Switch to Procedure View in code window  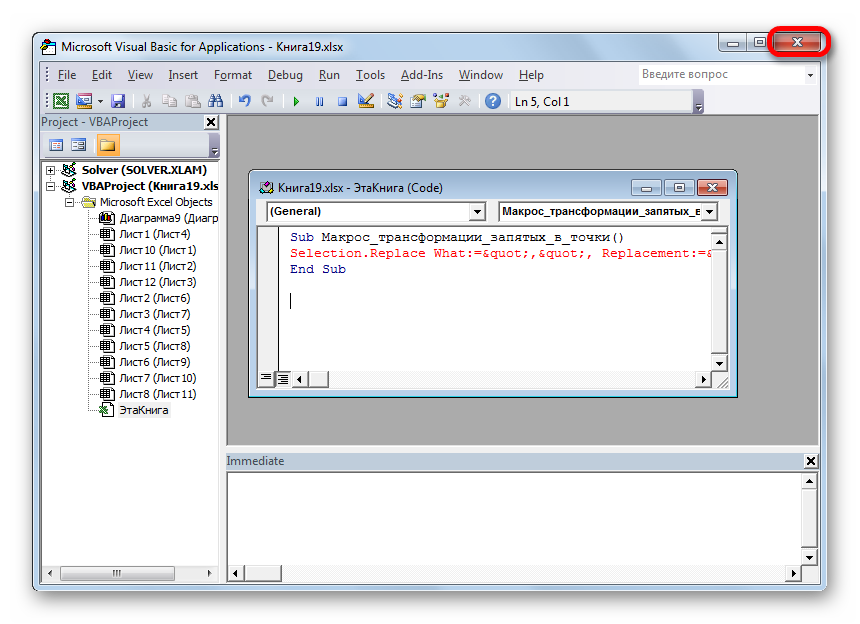(x=266, y=379)
